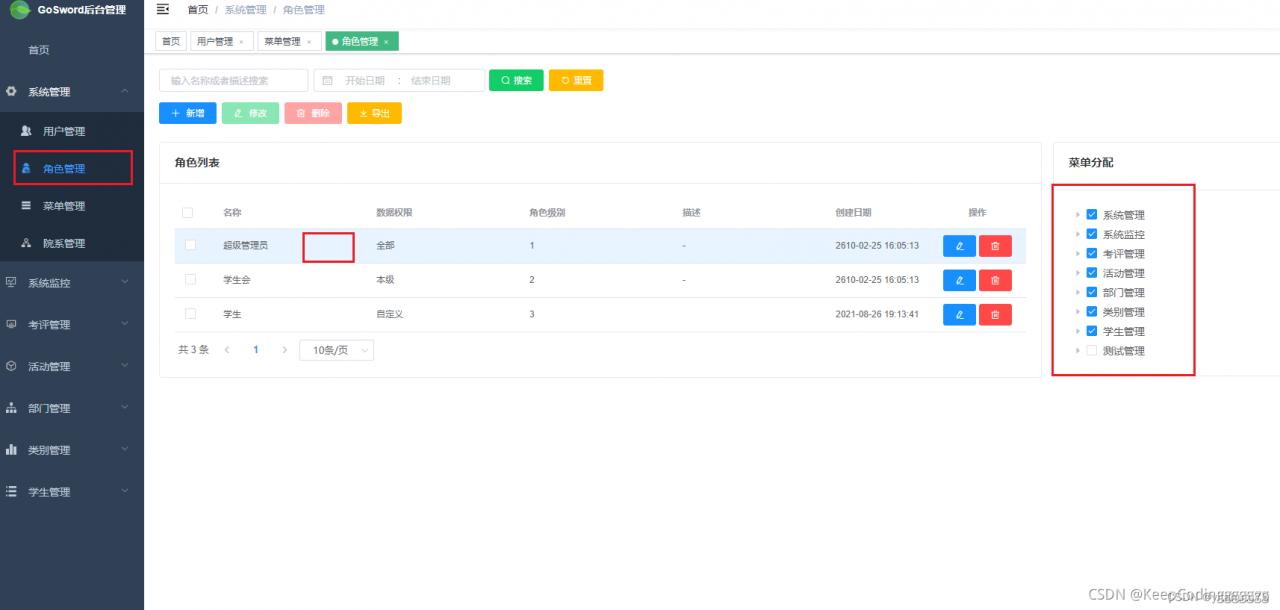This screenshot has height=610, width=1280.
Task: Check the 学生会 row checkbox
Action: coord(191,280)
